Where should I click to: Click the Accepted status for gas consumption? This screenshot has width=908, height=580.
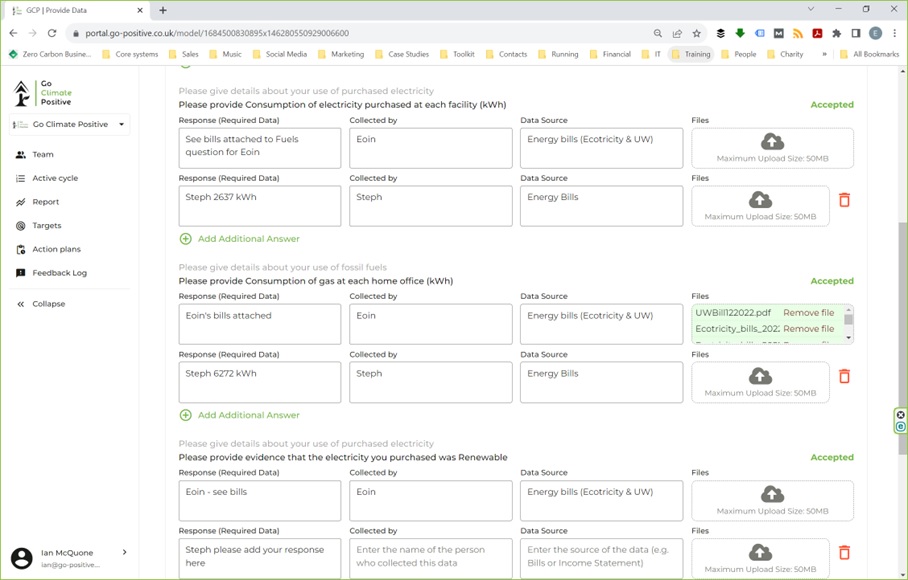point(832,281)
